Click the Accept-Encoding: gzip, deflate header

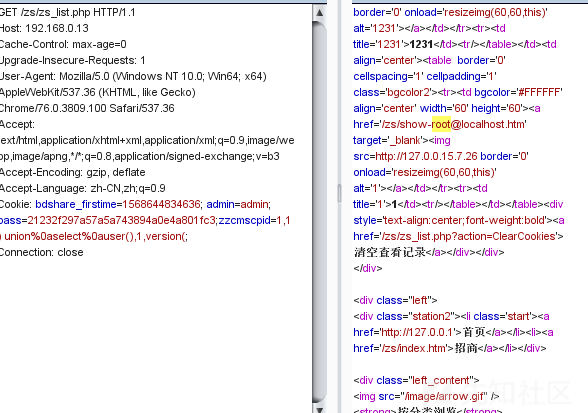(72, 172)
